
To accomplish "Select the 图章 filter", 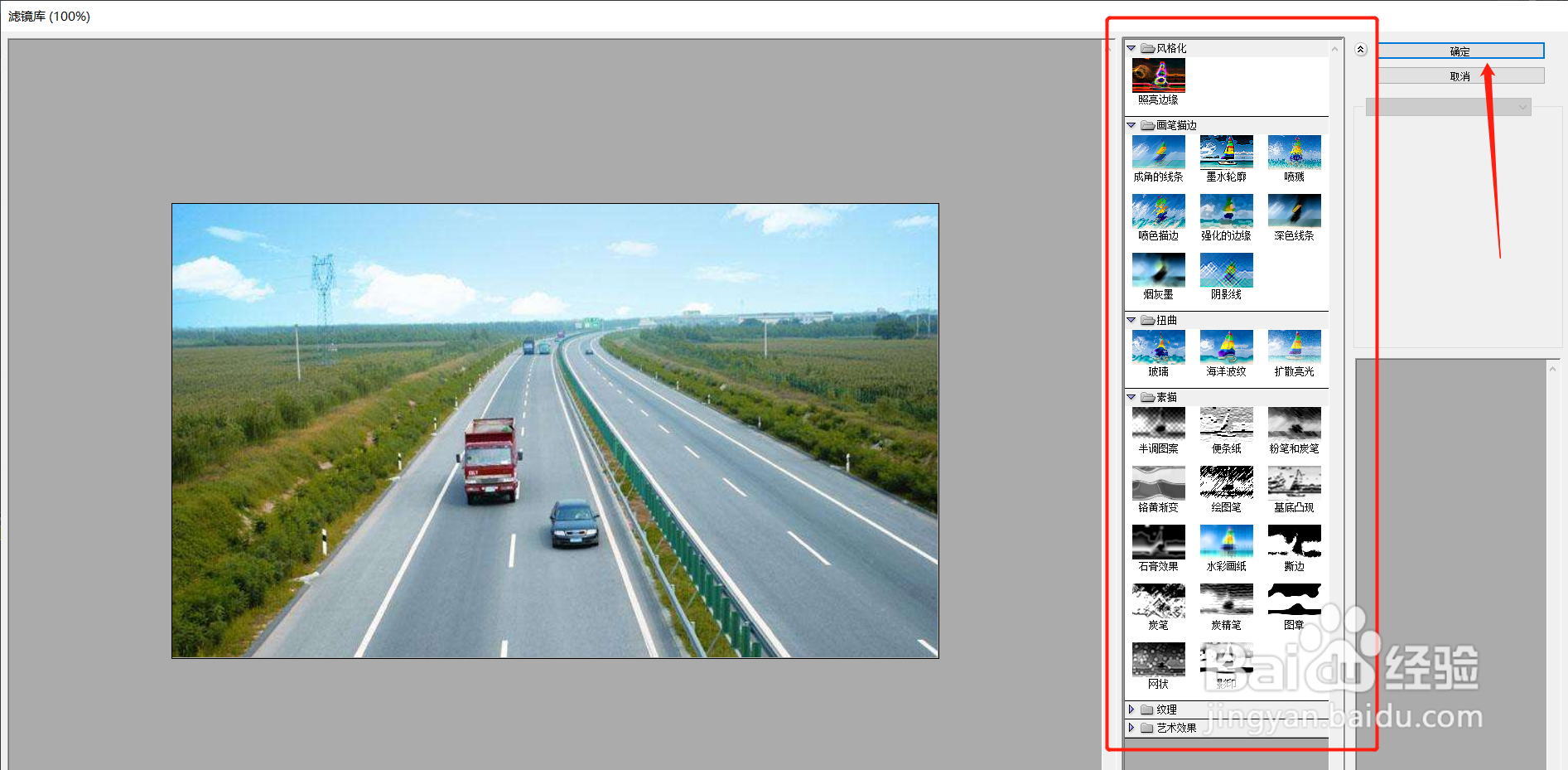I will [x=1294, y=601].
